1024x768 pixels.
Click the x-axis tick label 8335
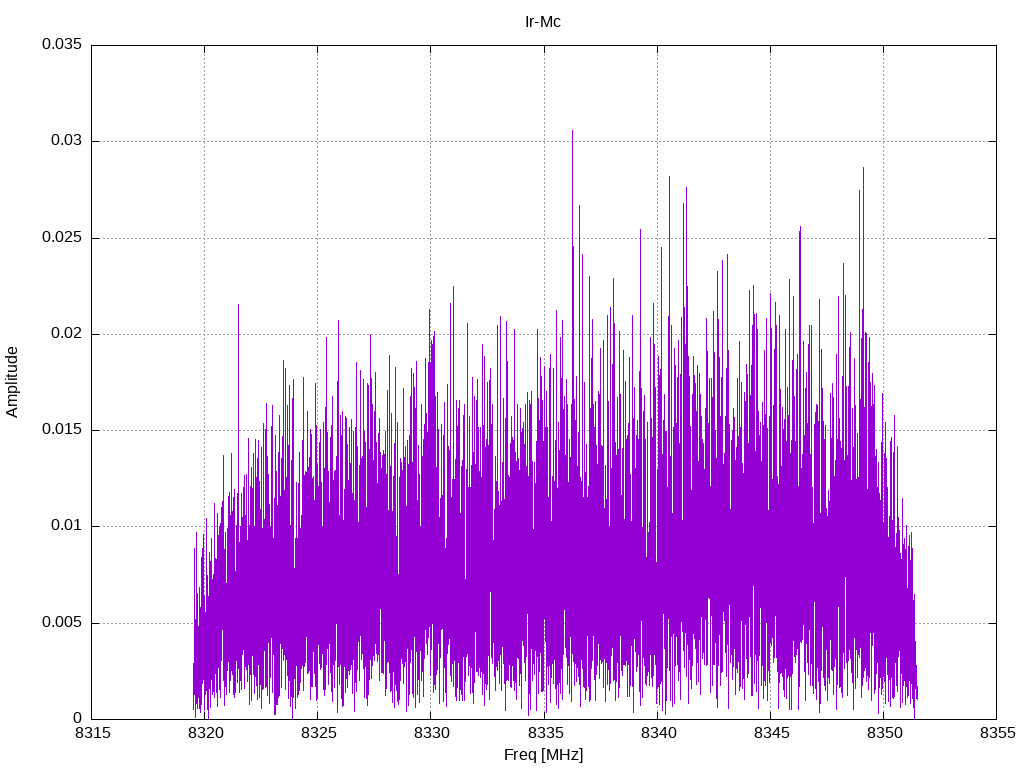coord(545,733)
